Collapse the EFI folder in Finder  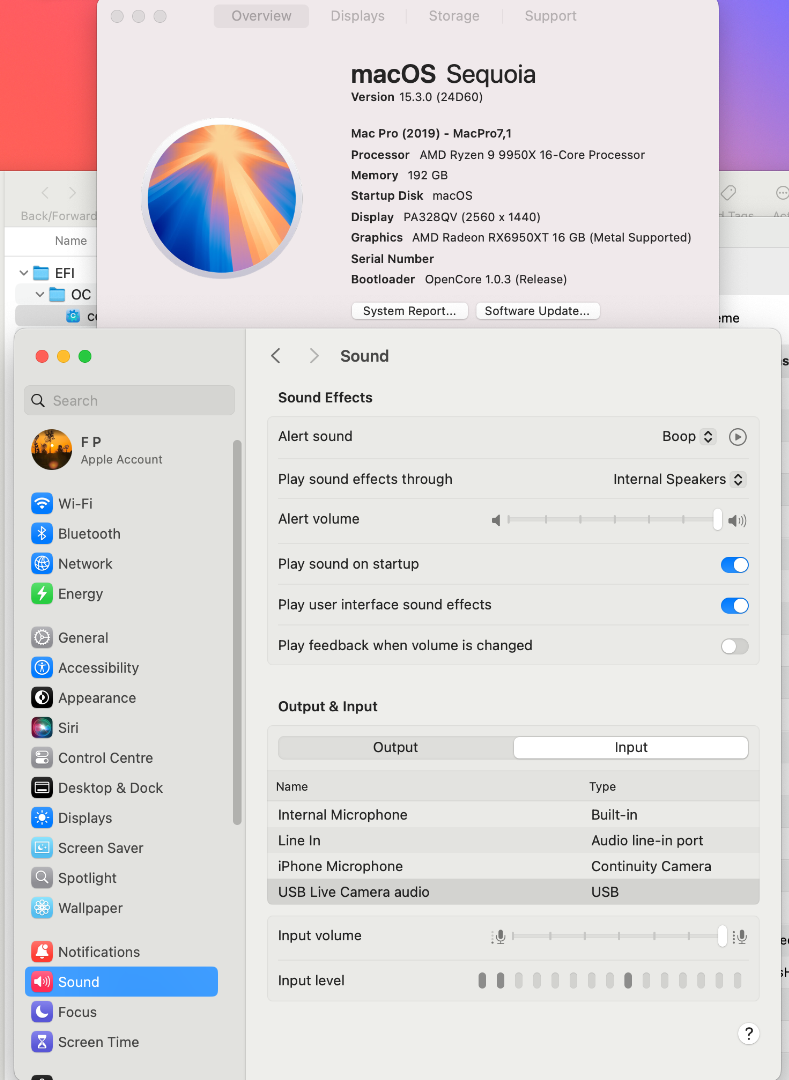(x=24, y=273)
